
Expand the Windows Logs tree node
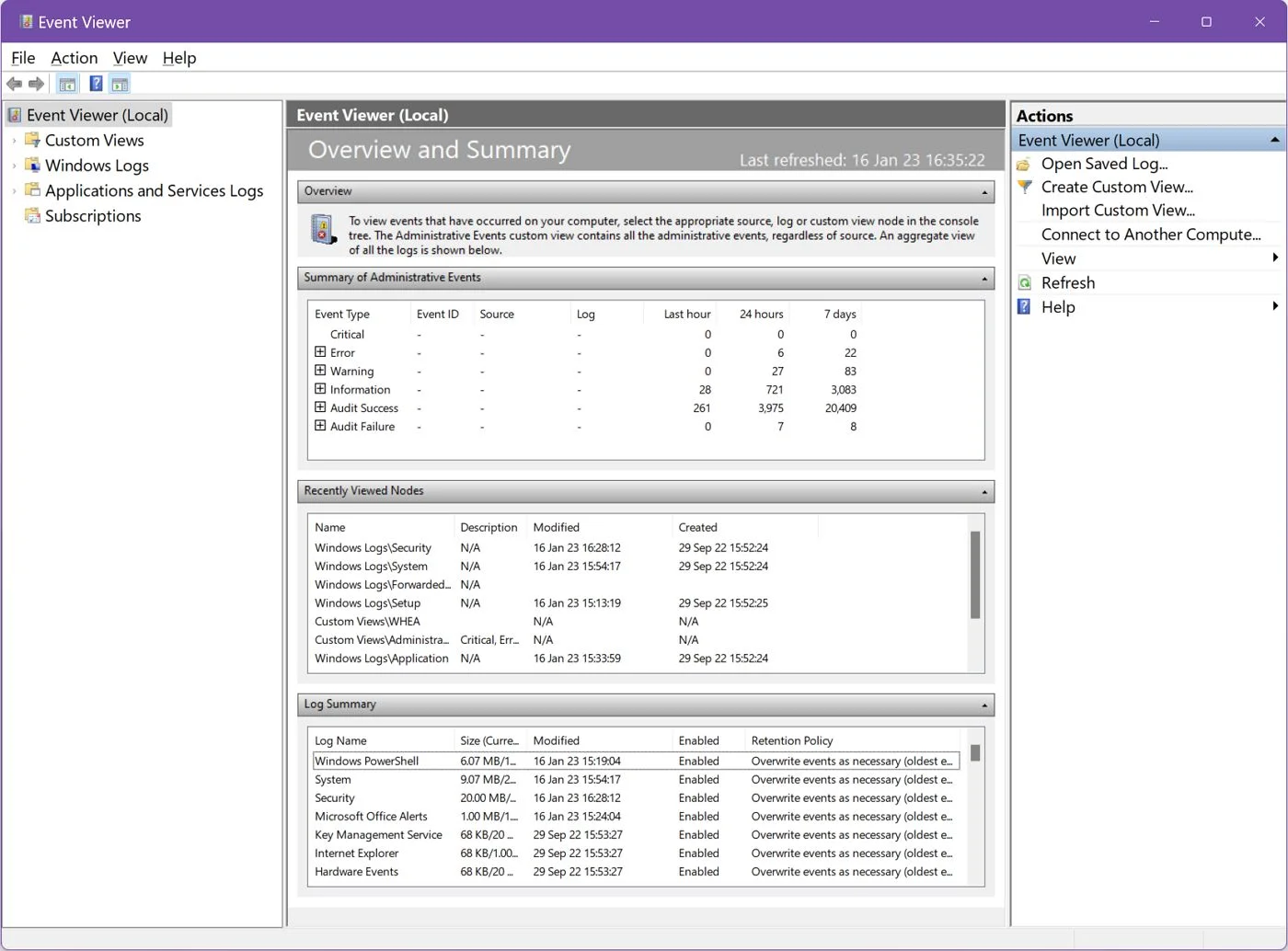click(x=14, y=166)
